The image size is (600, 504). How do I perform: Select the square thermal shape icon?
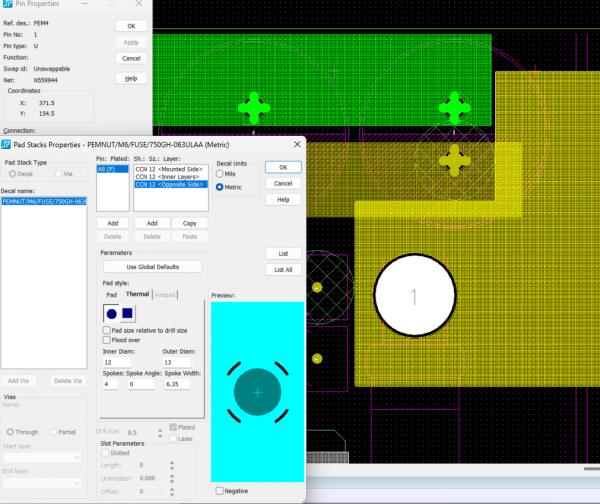pos(129,315)
